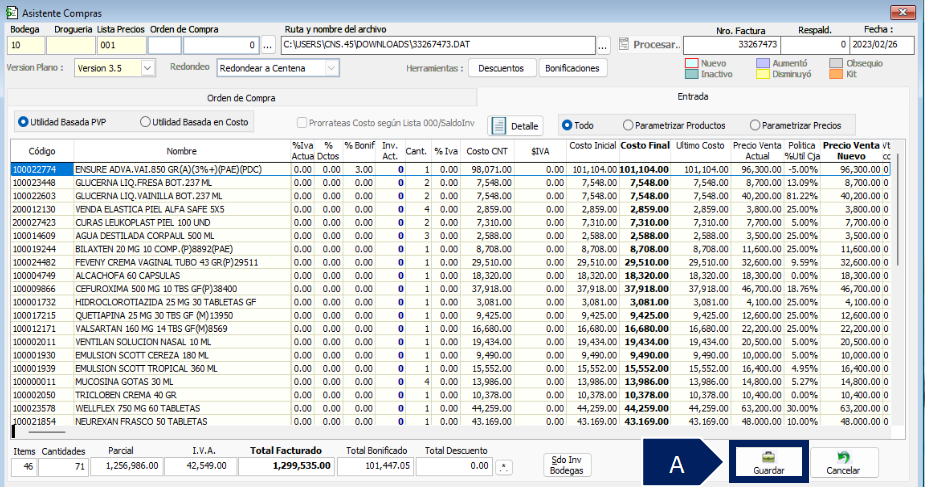Image resolution: width=928 pixels, height=488 pixels.
Task: Select Parametrizar Productos radio button
Action: (628, 125)
